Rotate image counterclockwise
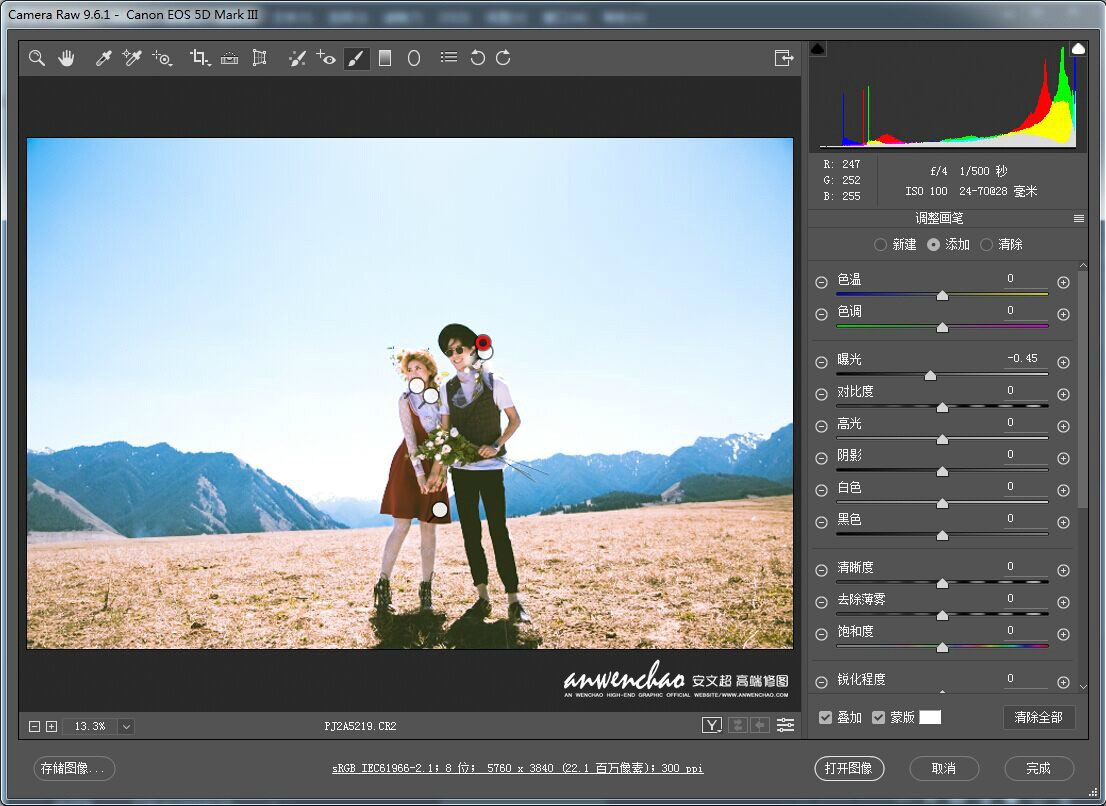 (x=478, y=59)
